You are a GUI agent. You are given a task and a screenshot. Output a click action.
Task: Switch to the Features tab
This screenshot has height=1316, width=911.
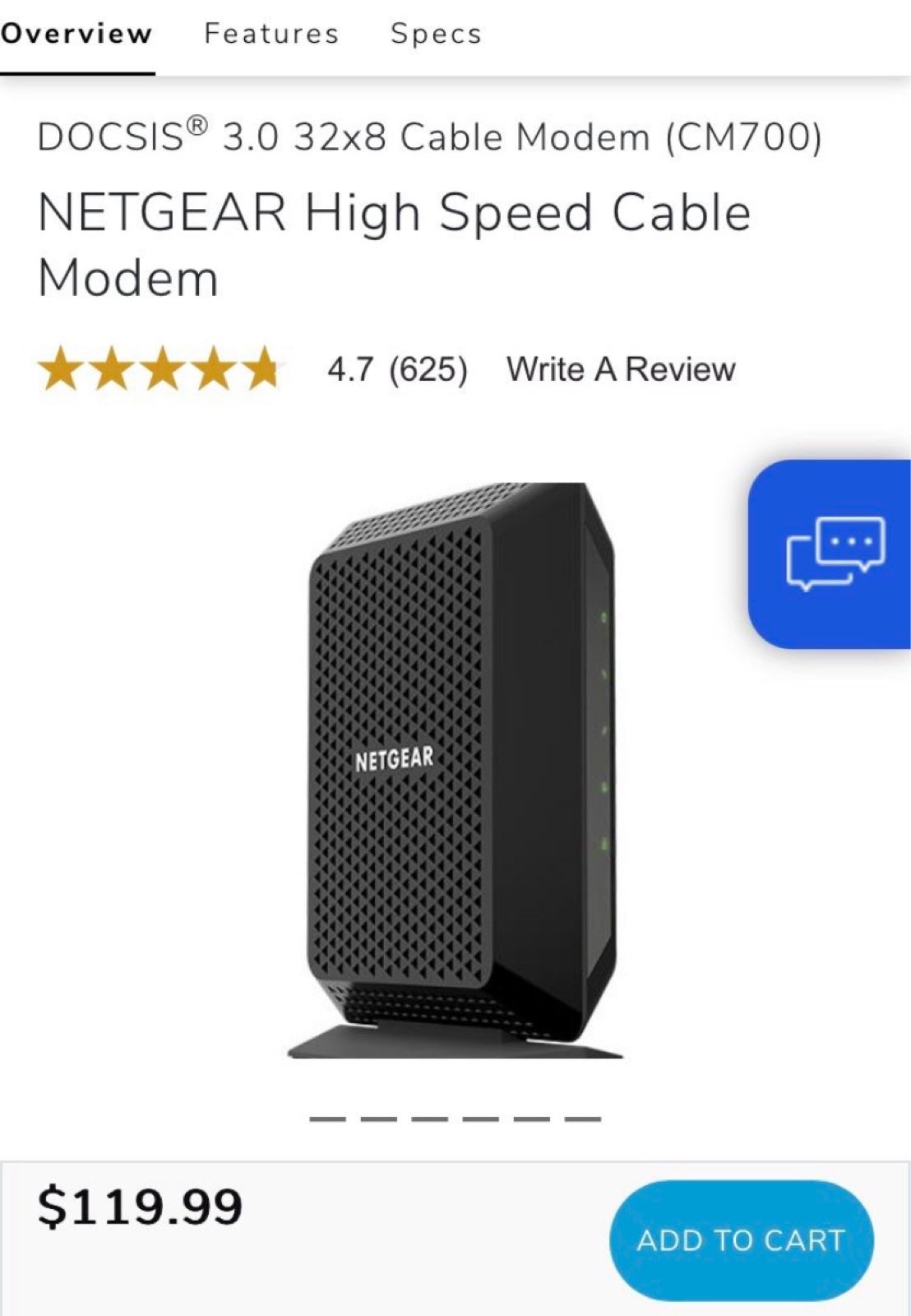pos(271,34)
